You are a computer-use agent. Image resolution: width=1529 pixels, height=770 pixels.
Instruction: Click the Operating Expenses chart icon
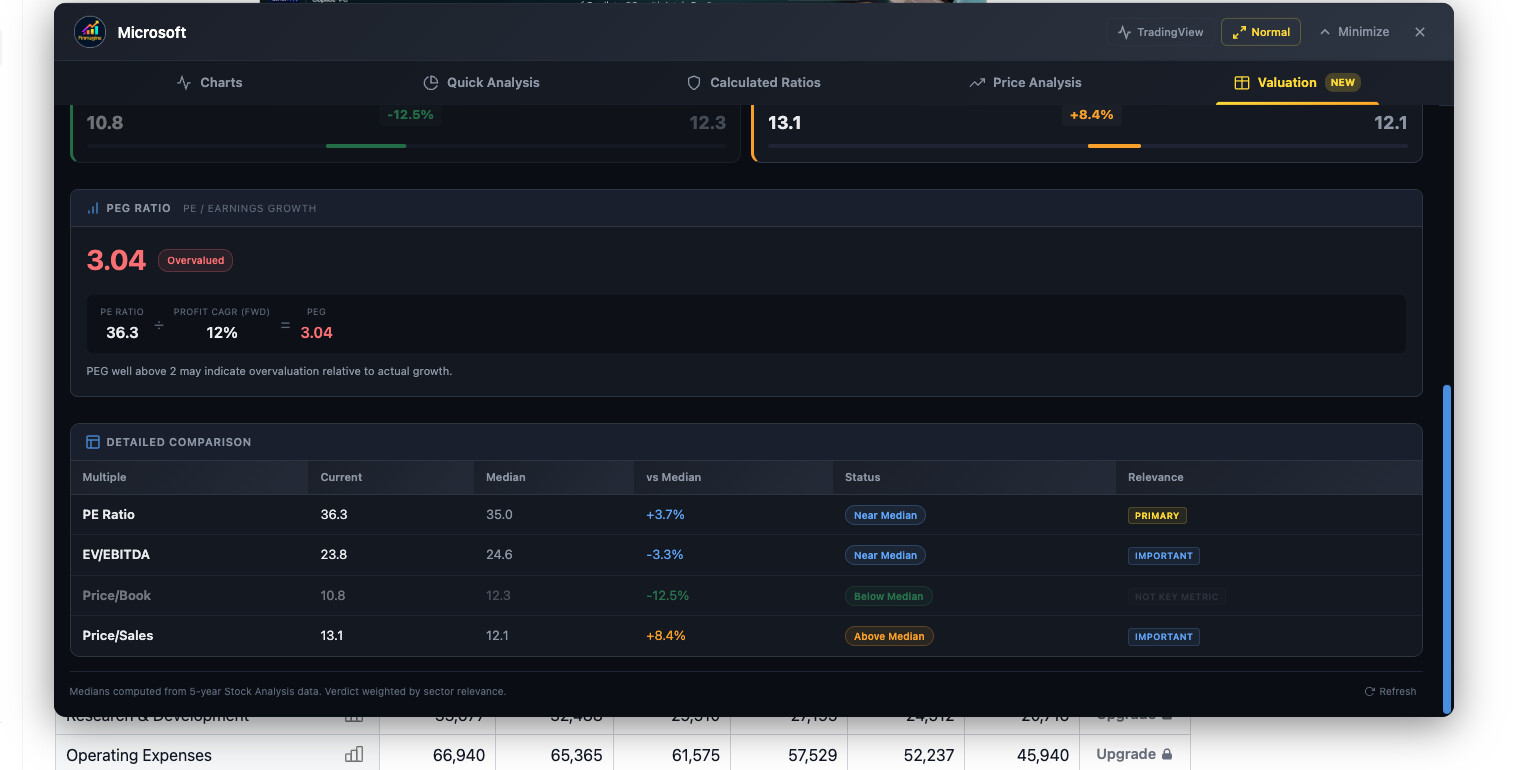tap(353, 755)
